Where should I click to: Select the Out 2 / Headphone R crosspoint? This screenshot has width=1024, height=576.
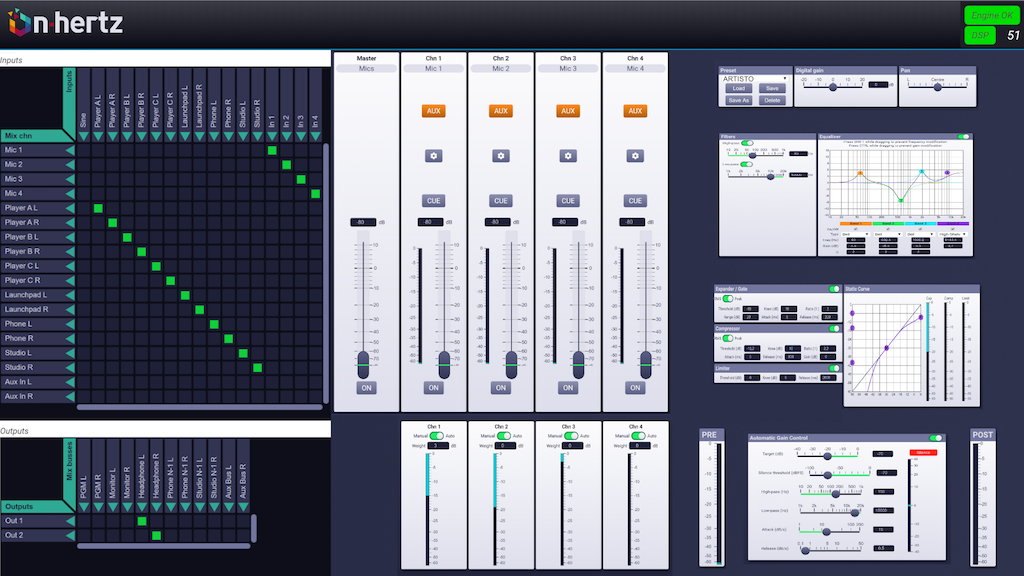(156, 536)
